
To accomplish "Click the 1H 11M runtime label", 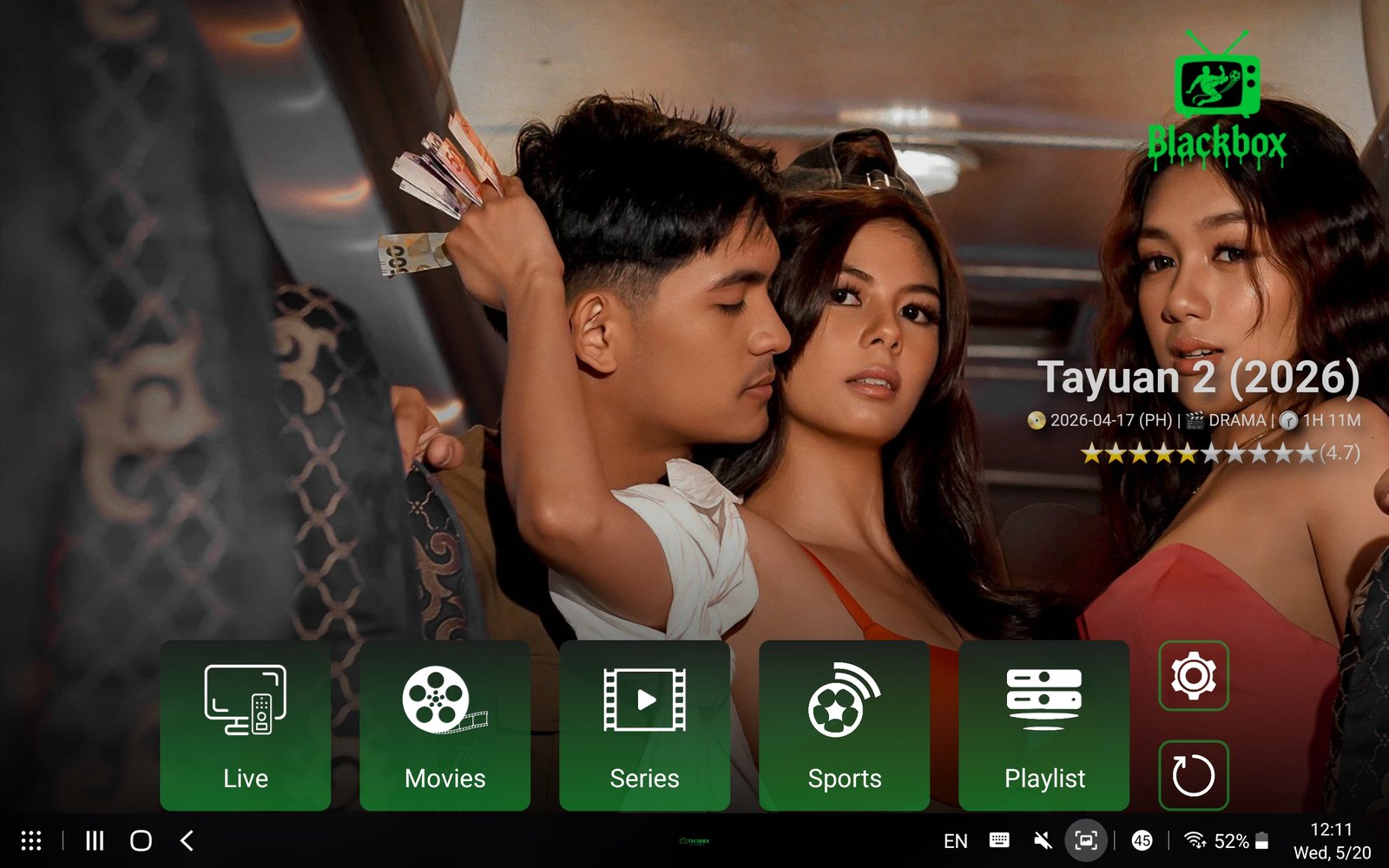I will pos(1332,420).
